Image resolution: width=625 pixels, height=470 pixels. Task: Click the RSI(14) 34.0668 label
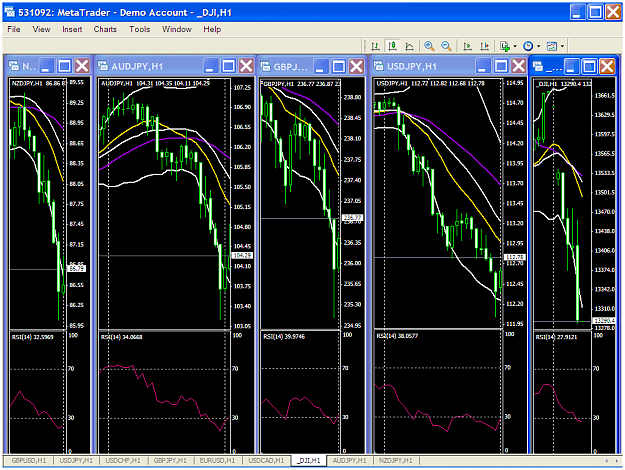coord(122,337)
